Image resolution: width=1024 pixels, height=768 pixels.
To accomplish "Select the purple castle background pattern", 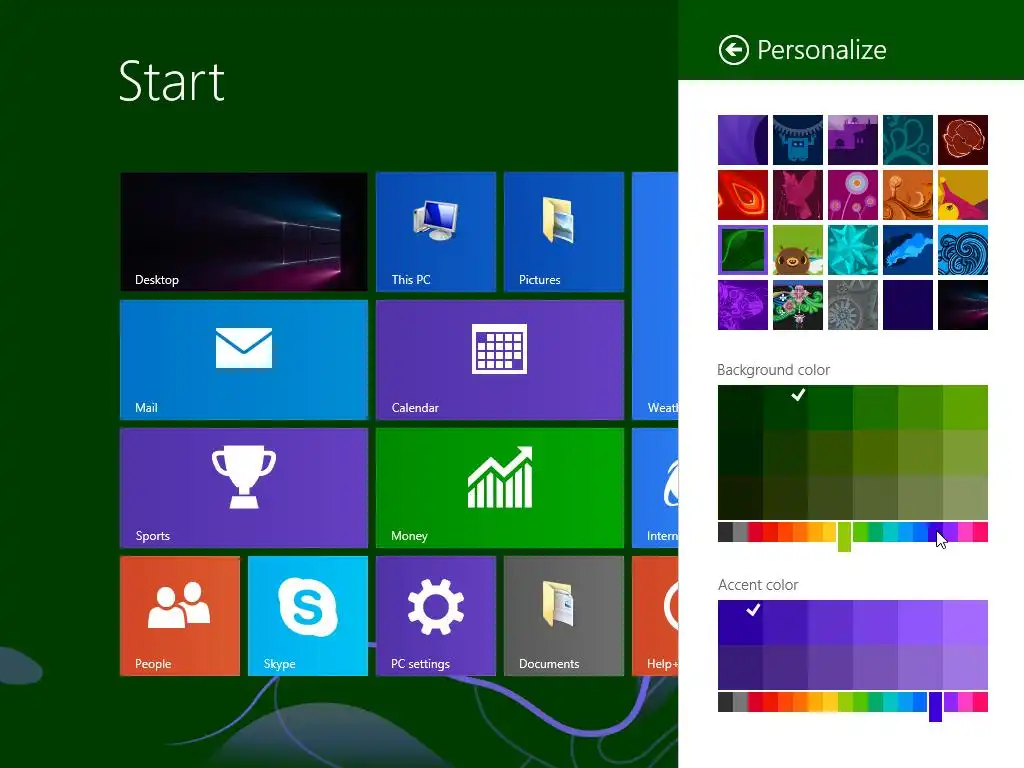I will point(852,140).
